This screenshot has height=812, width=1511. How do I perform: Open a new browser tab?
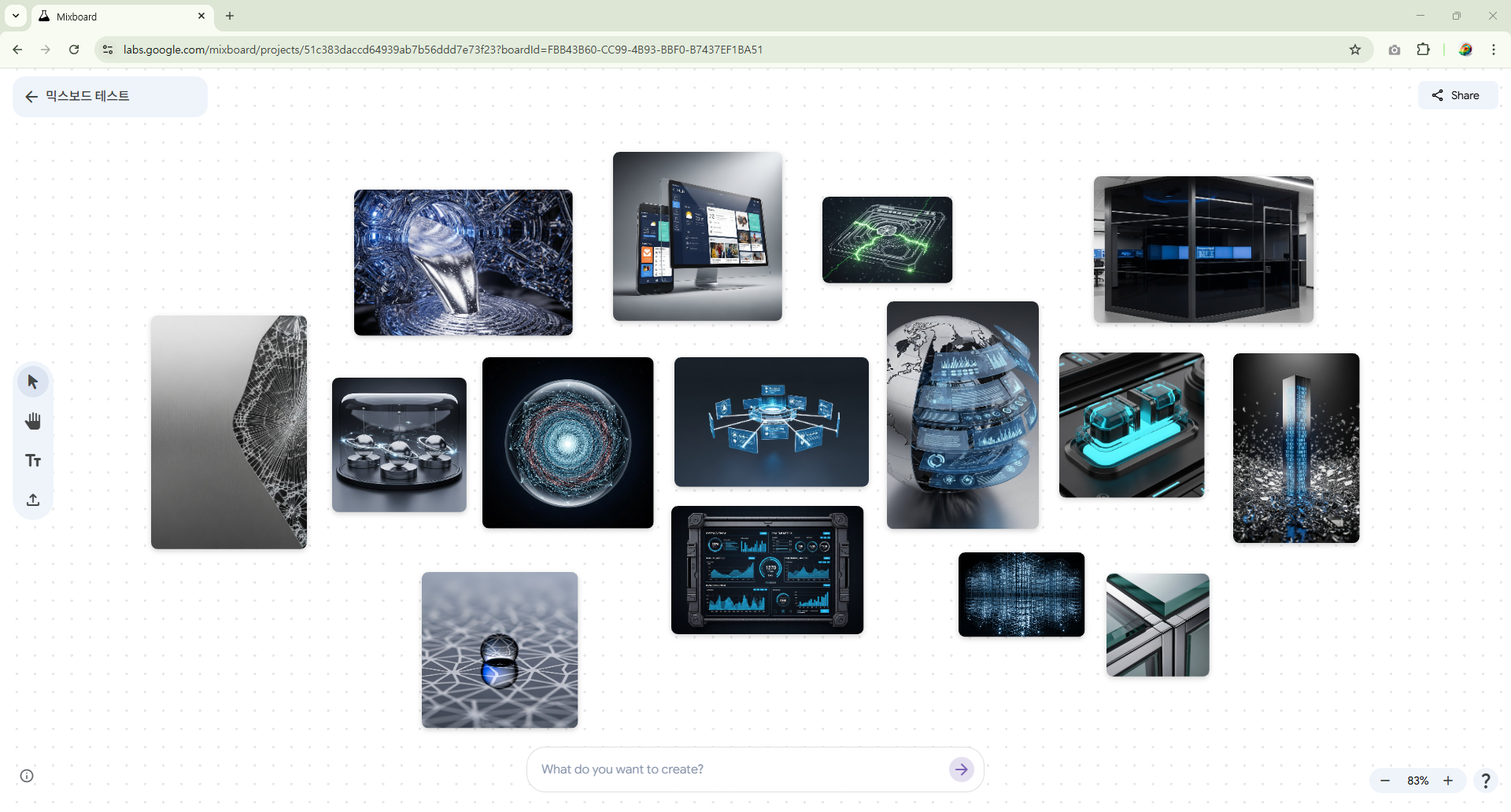pos(230,16)
